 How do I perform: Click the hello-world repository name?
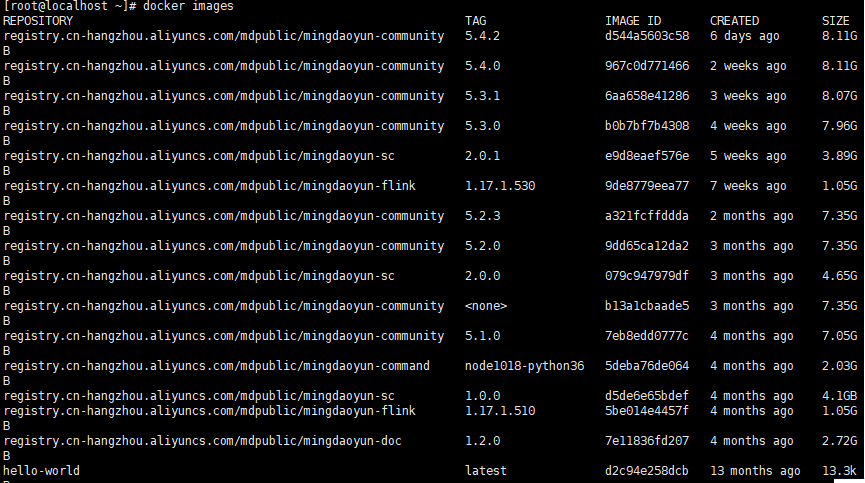41,471
